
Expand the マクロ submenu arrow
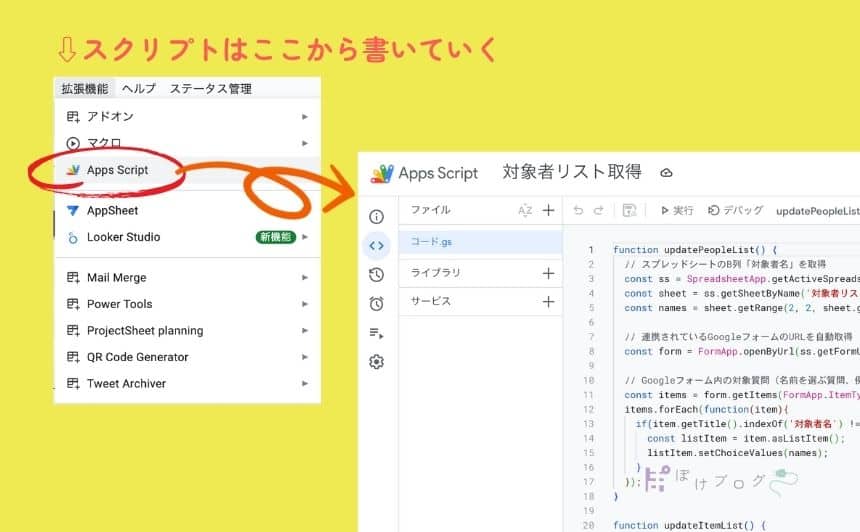tap(304, 143)
